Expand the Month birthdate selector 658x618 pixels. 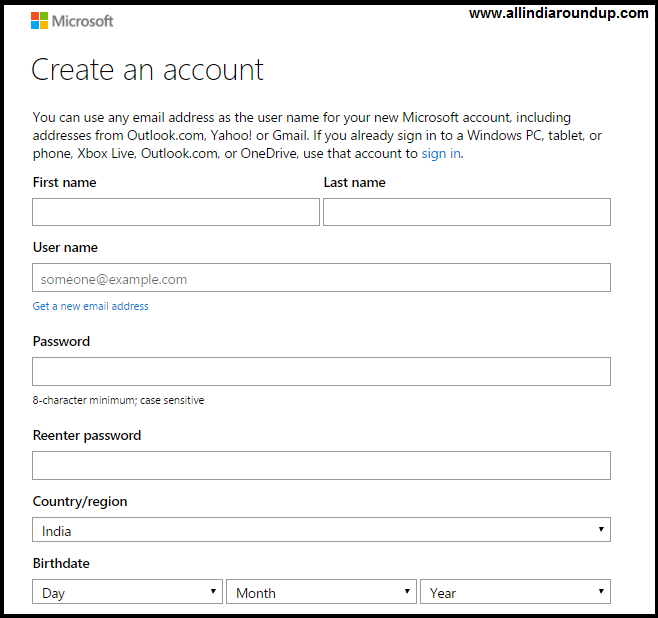(321, 592)
